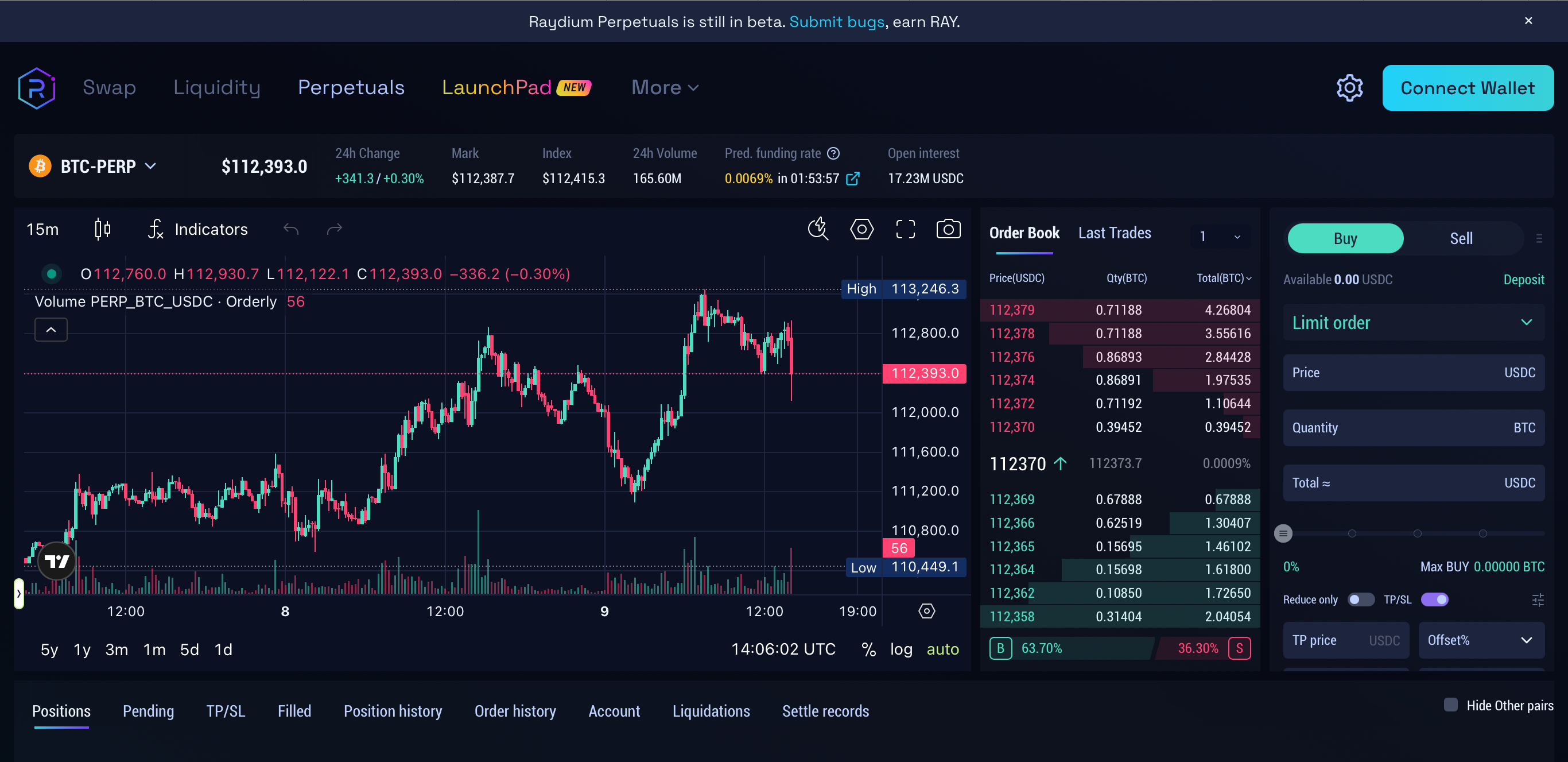Open the Limit order type dropdown
The image size is (1568, 762).
tap(1413, 322)
